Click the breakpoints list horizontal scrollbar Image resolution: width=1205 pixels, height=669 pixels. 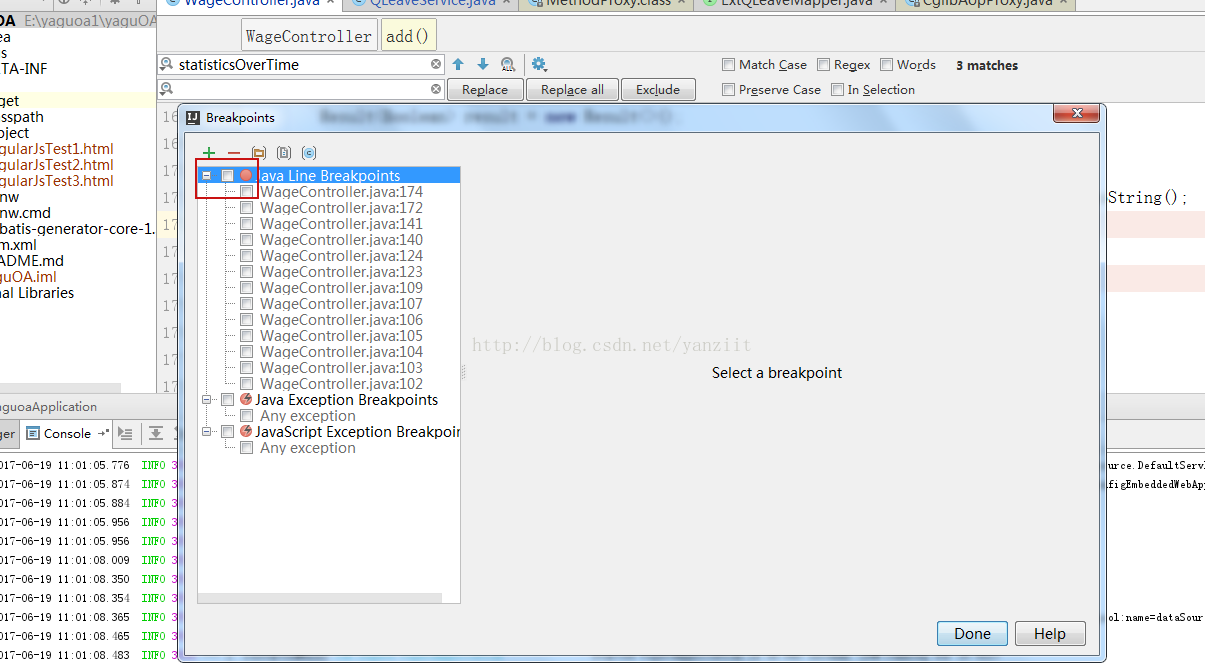(x=320, y=598)
